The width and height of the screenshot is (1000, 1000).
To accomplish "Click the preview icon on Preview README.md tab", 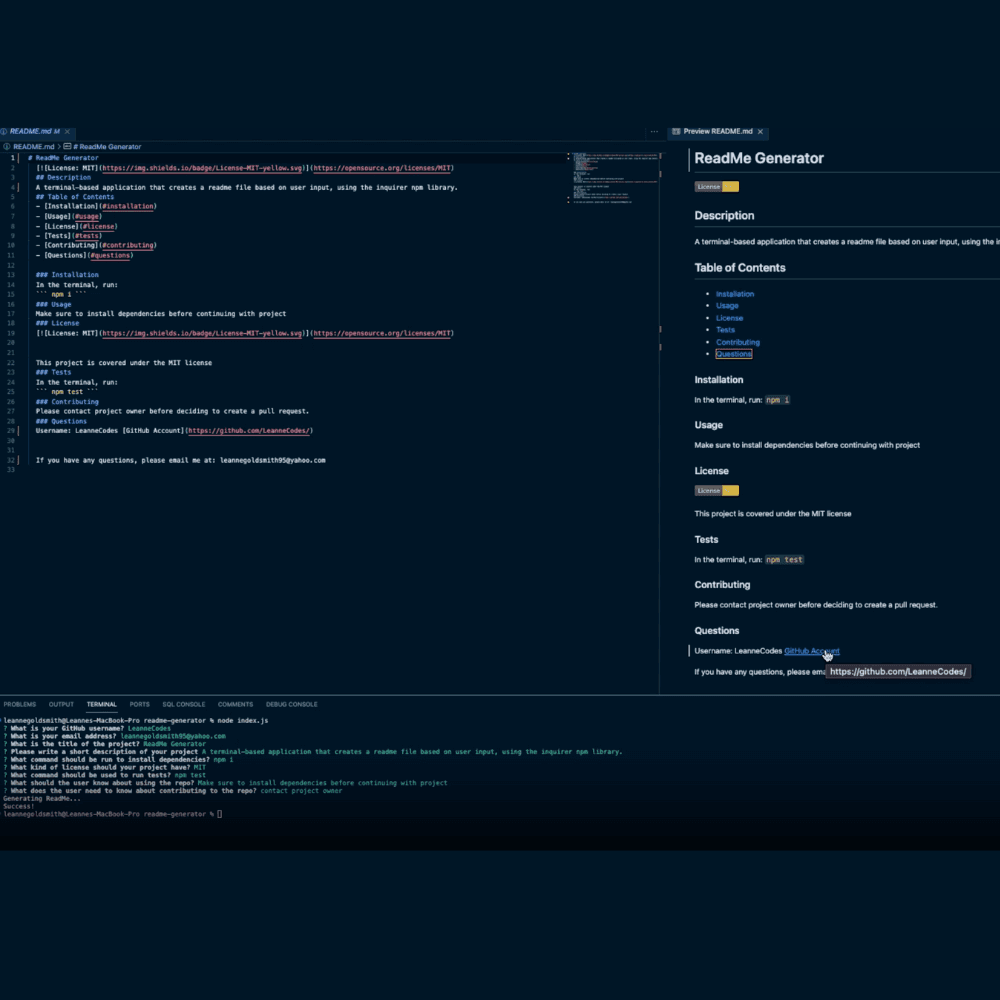I will [x=676, y=131].
